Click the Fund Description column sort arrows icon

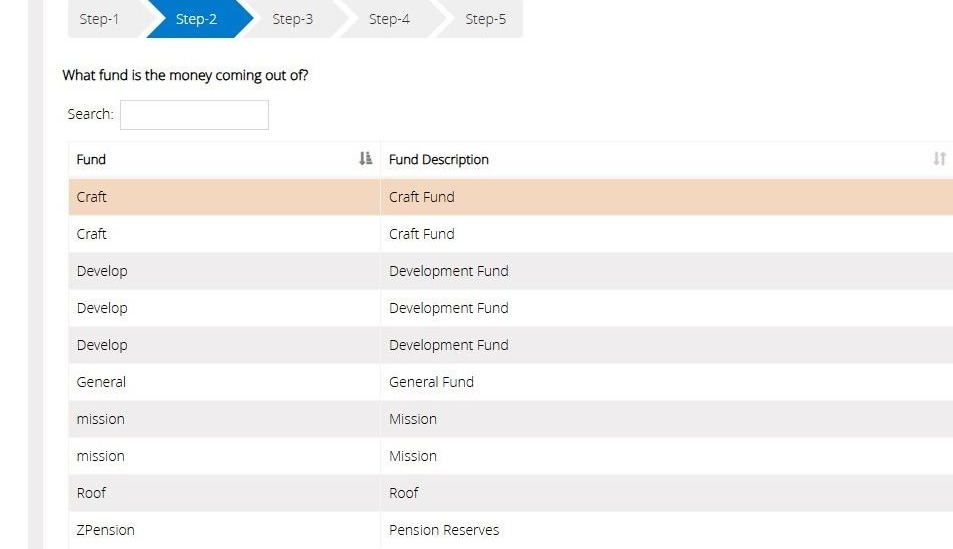pyautogui.click(x=939, y=159)
